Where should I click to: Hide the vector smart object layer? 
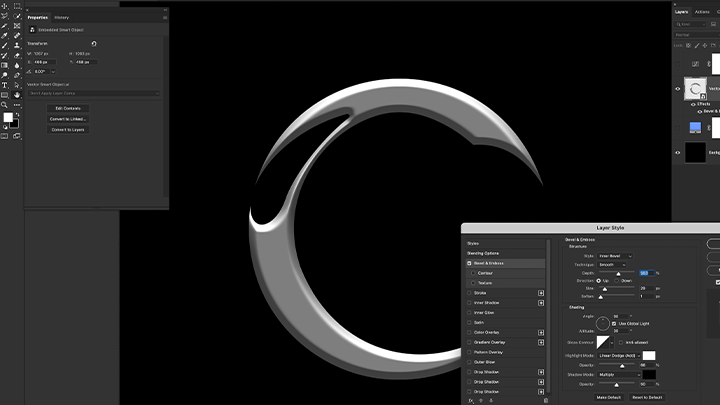tap(678, 89)
